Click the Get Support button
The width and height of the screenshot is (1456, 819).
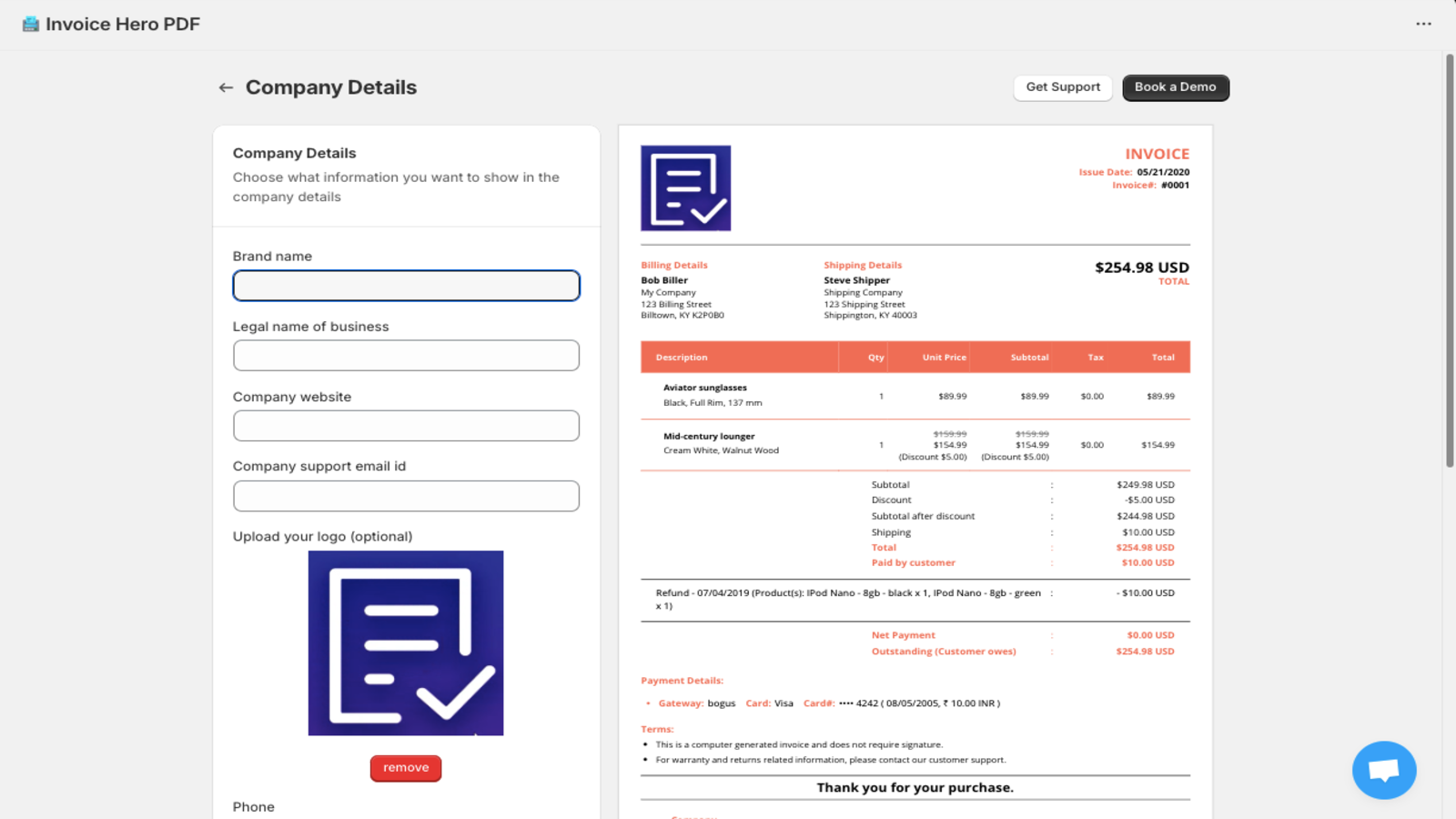[x=1063, y=87]
